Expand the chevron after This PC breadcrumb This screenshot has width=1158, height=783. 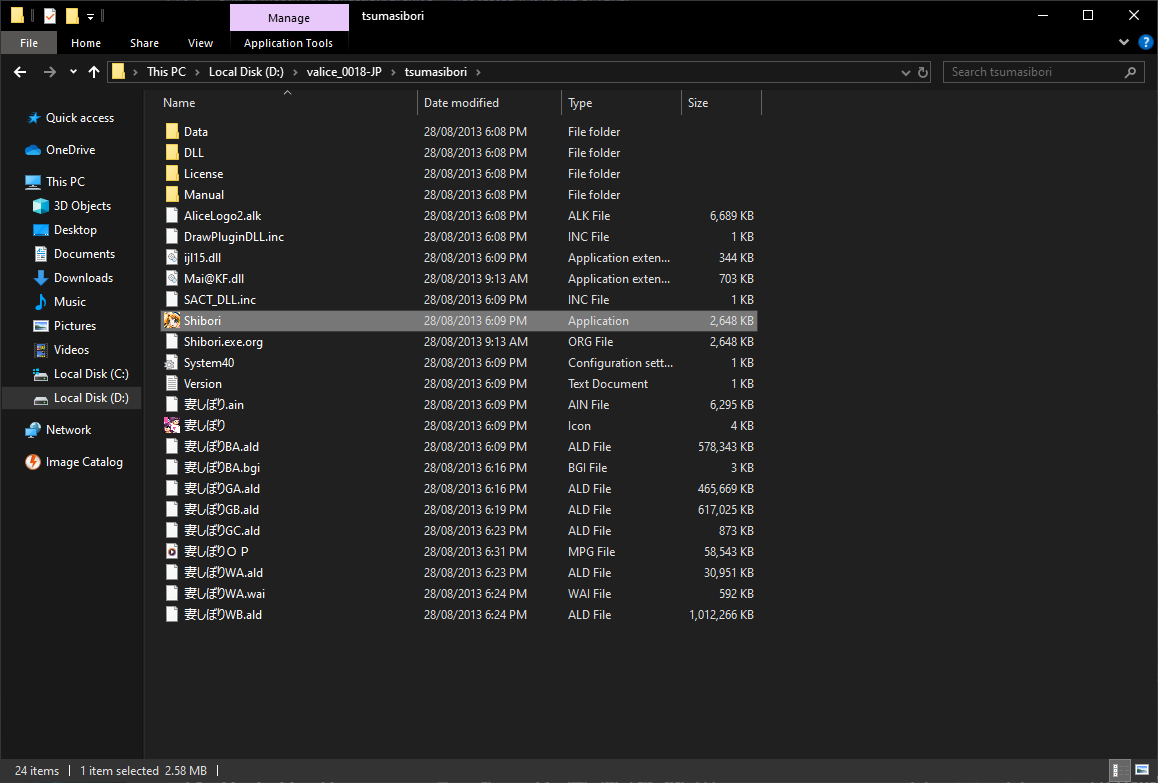click(x=197, y=72)
